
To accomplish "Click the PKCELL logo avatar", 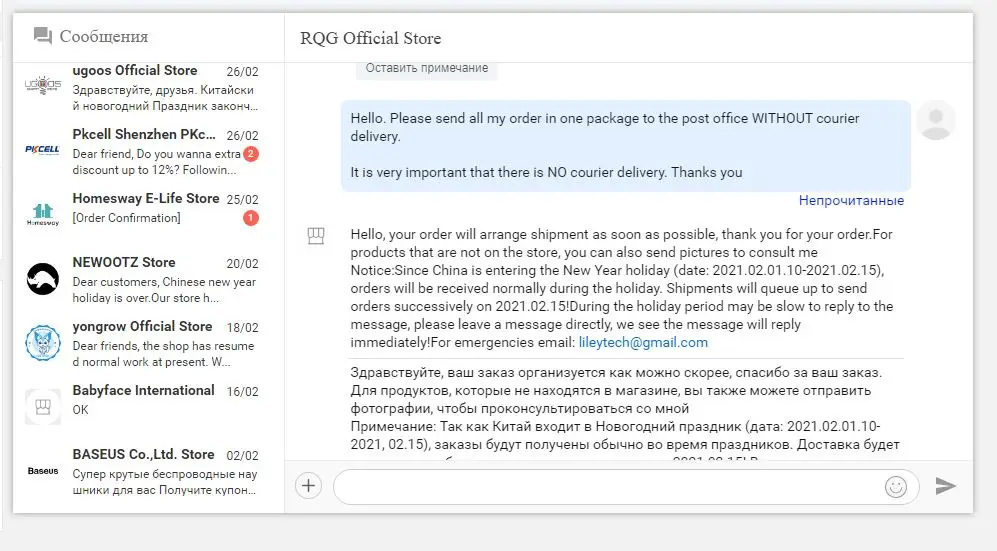I will click(42, 150).
